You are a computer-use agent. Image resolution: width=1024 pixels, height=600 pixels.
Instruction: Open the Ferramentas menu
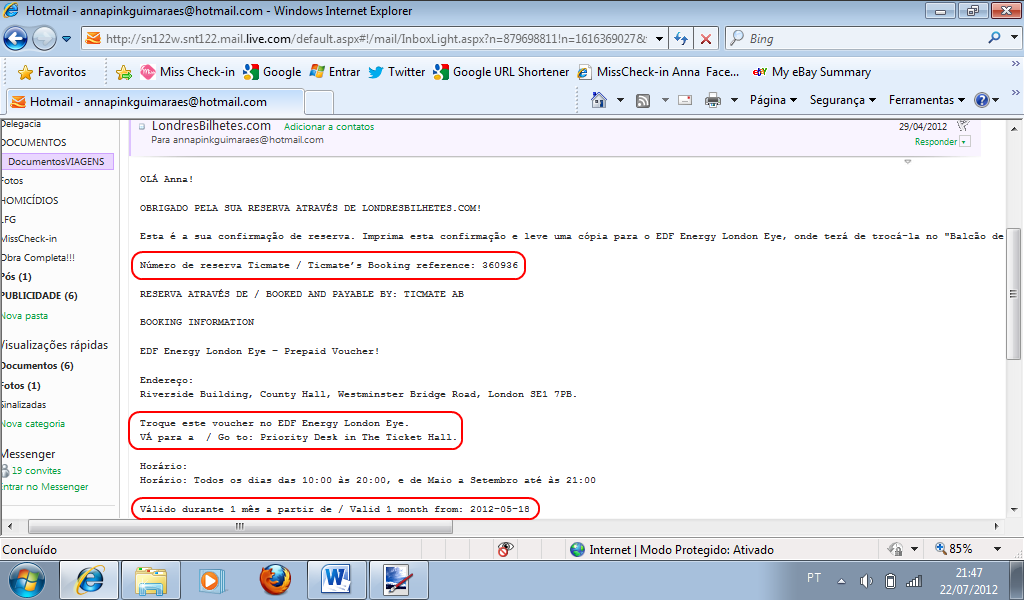pos(926,100)
